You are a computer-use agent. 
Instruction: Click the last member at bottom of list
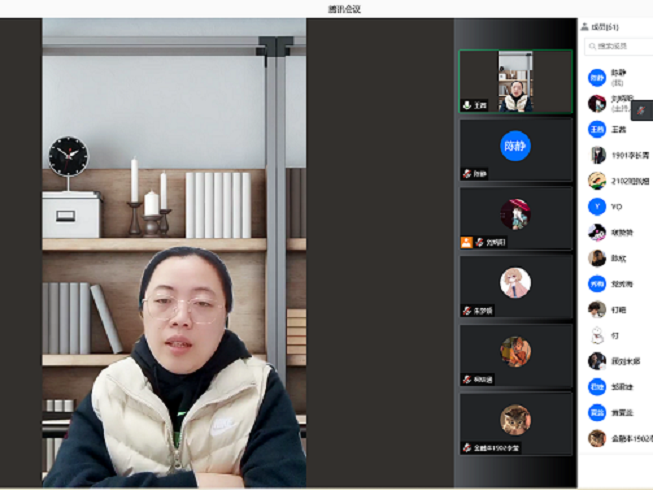597,438
